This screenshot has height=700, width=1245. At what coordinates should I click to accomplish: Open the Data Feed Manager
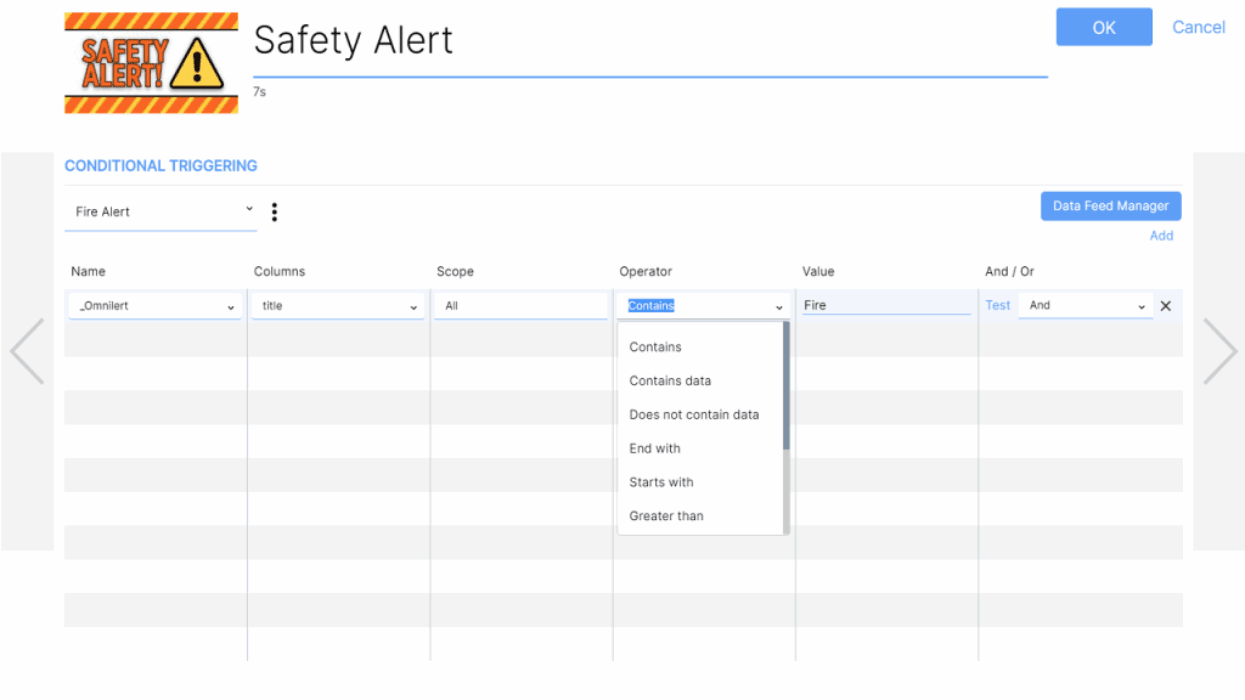(x=1110, y=206)
